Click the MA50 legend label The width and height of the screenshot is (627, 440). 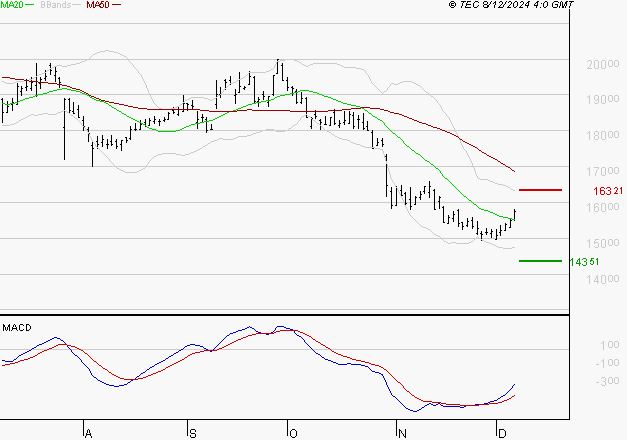[x=98, y=5]
